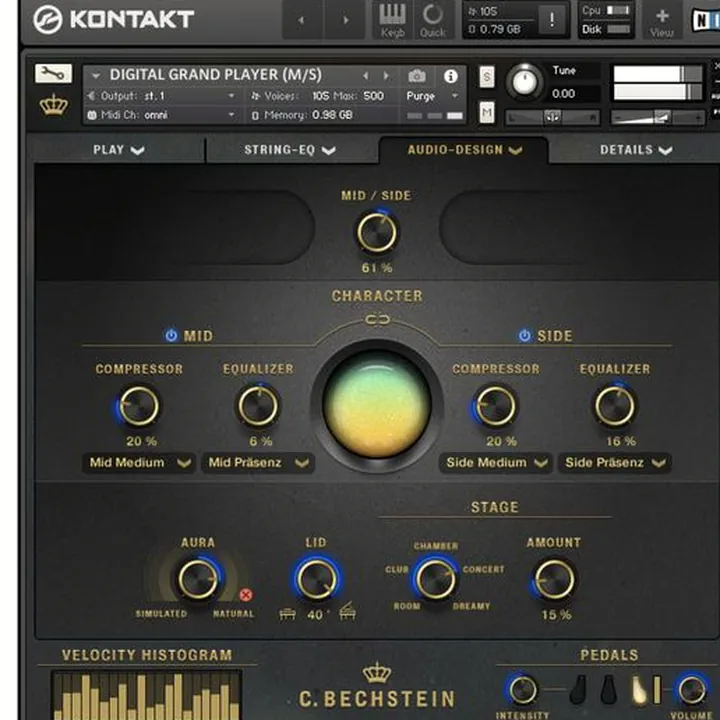Open the Side Präsenz equalizer dropdown

[x=615, y=462]
